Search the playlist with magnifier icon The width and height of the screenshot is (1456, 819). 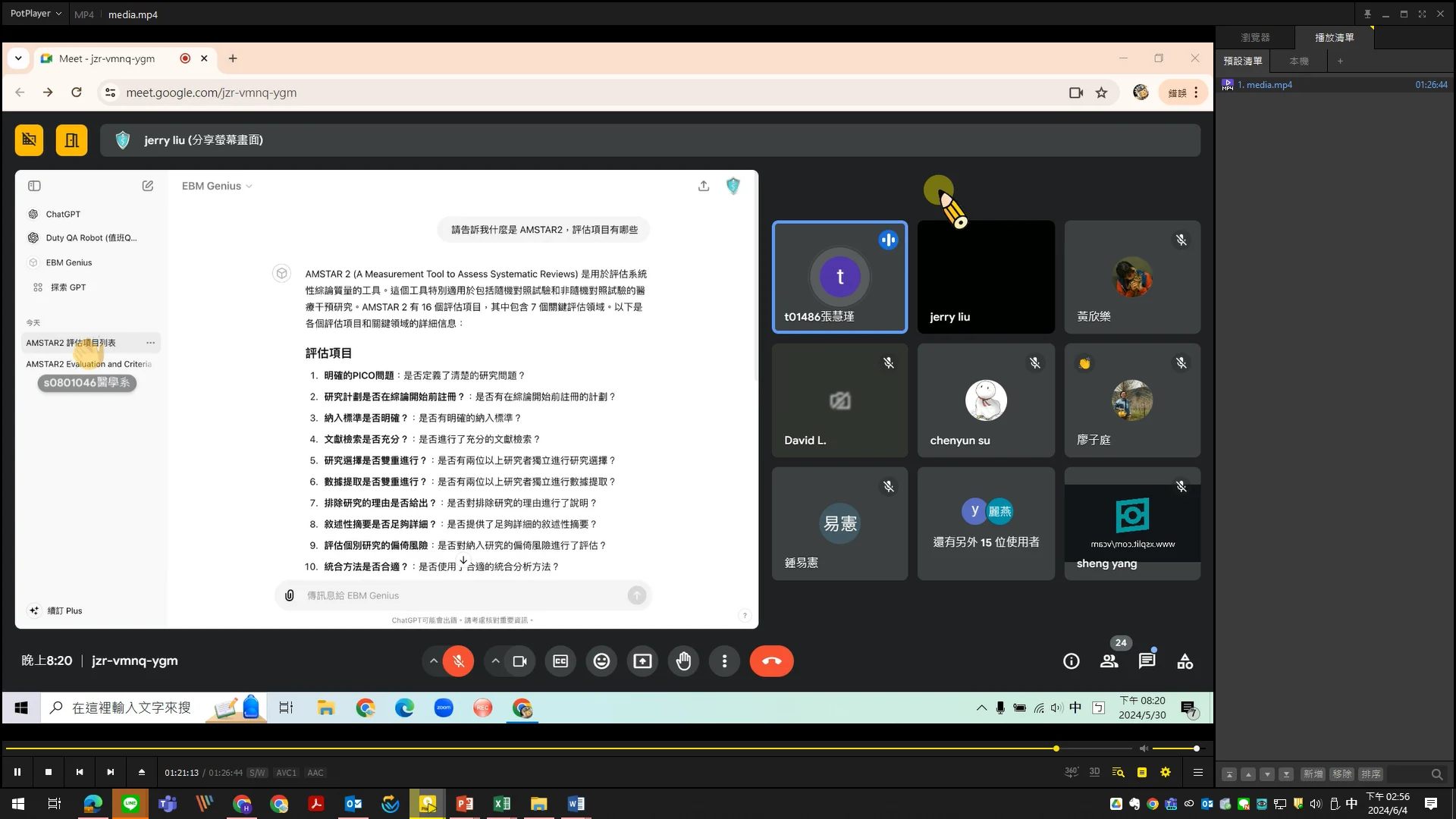pyautogui.click(x=1436, y=774)
